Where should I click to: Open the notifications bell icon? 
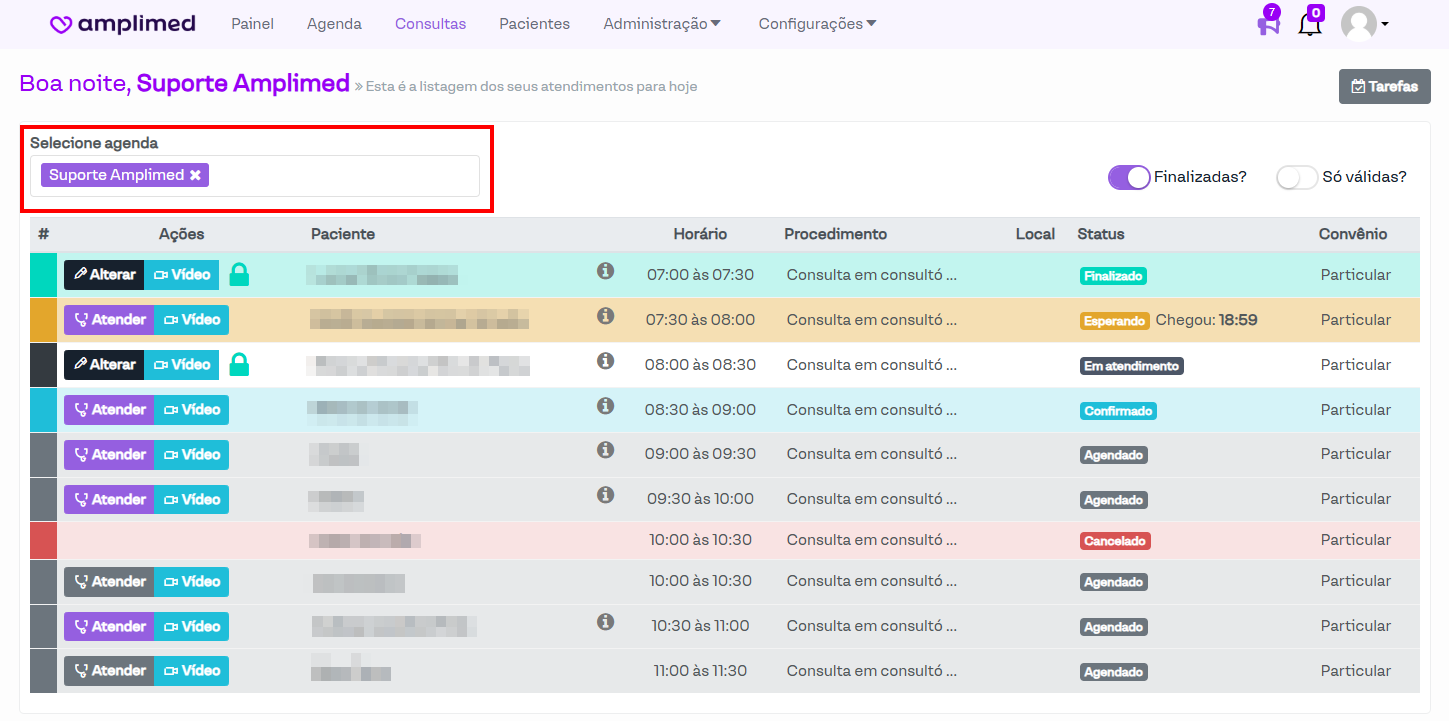coord(1309,25)
